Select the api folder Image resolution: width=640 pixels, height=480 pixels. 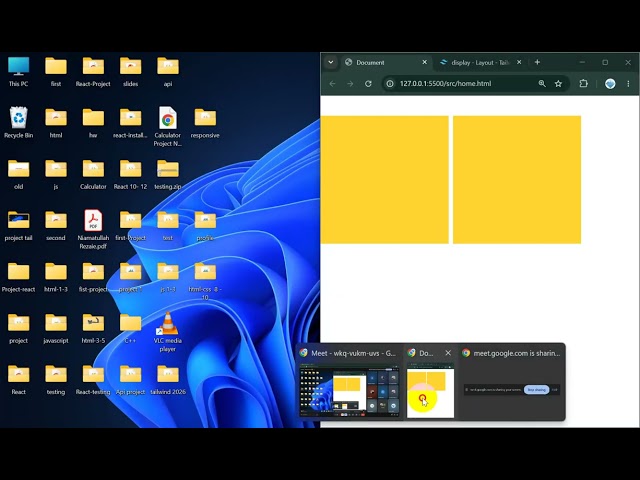point(168,72)
